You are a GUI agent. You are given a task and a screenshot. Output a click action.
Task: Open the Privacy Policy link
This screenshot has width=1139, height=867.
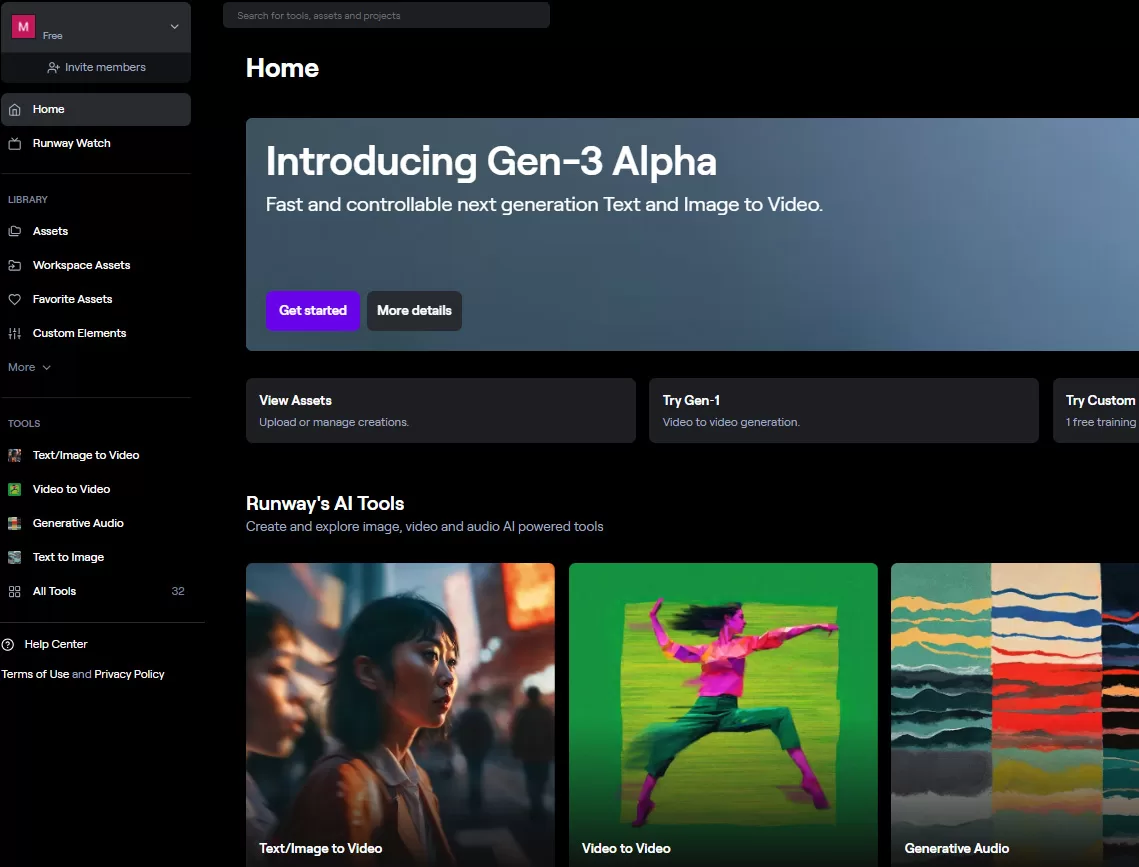click(129, 674)
